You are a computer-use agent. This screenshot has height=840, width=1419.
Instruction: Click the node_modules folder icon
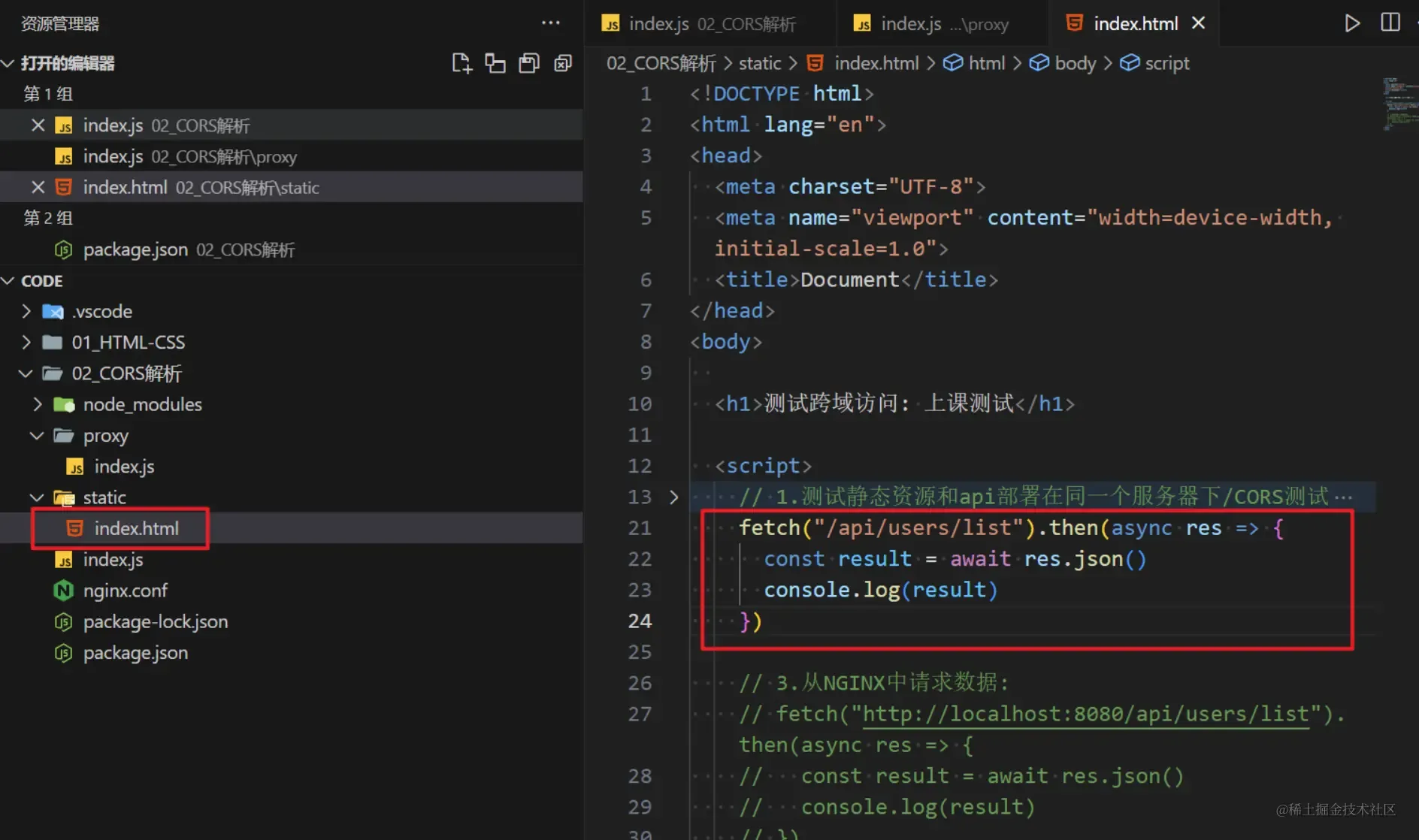(x=64, y=405)
